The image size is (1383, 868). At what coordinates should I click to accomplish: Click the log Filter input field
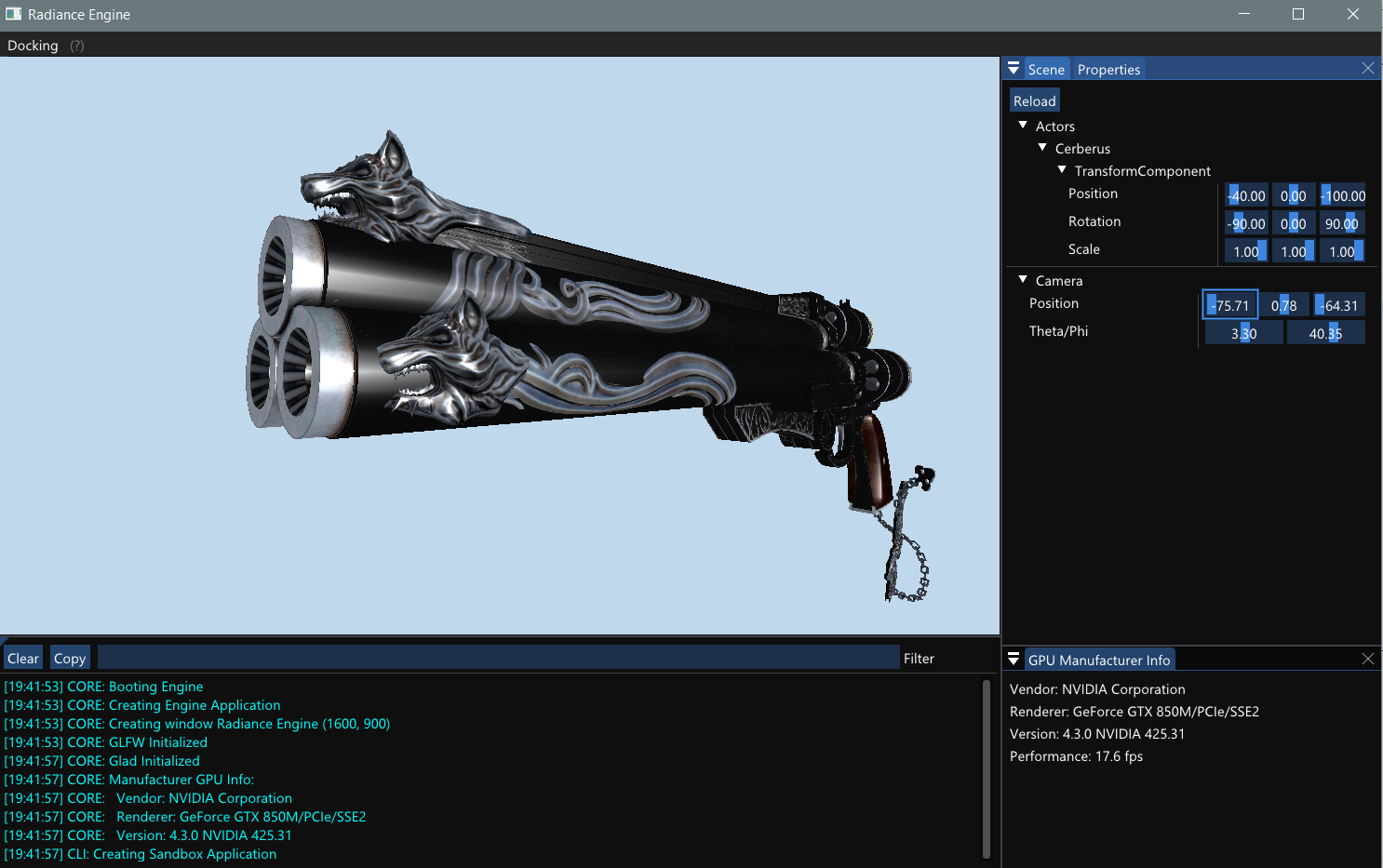tap(499, 658)
